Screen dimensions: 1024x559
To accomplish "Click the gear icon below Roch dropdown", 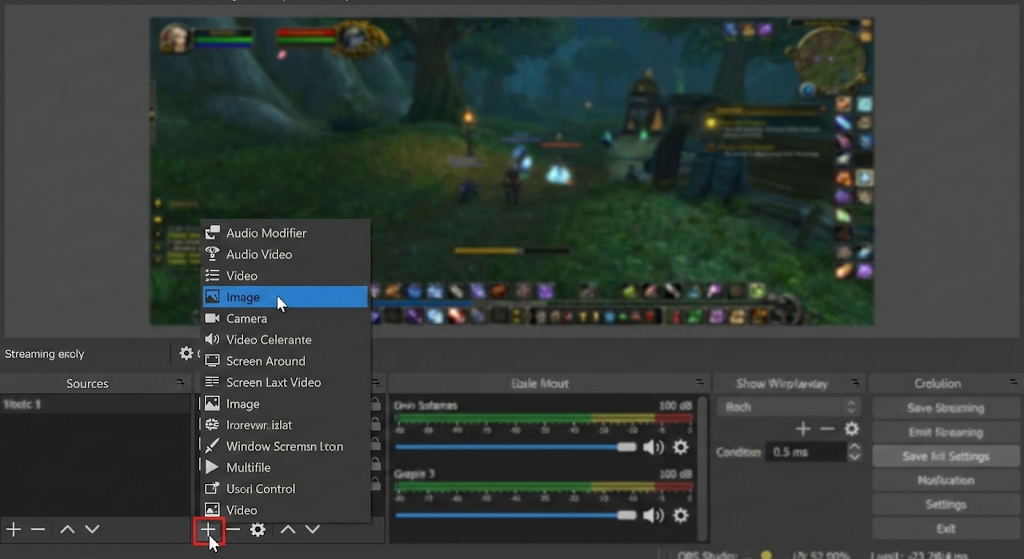I will (x=851, y=429).
